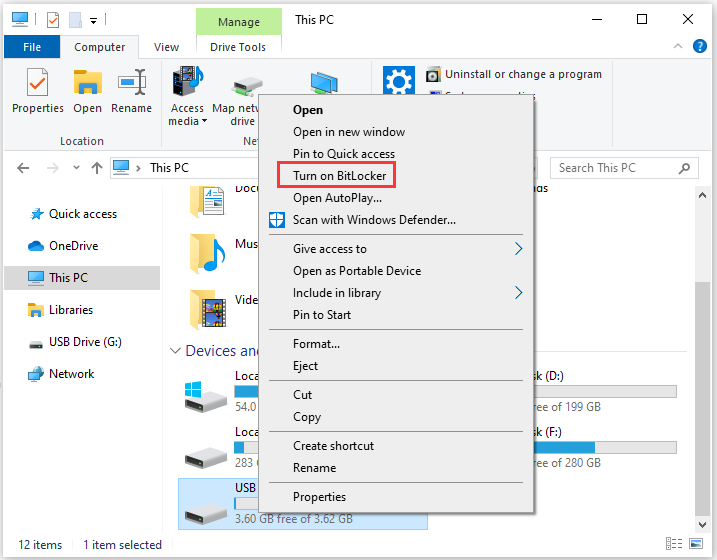Switch to the View tab

click(x=166, y=47)
